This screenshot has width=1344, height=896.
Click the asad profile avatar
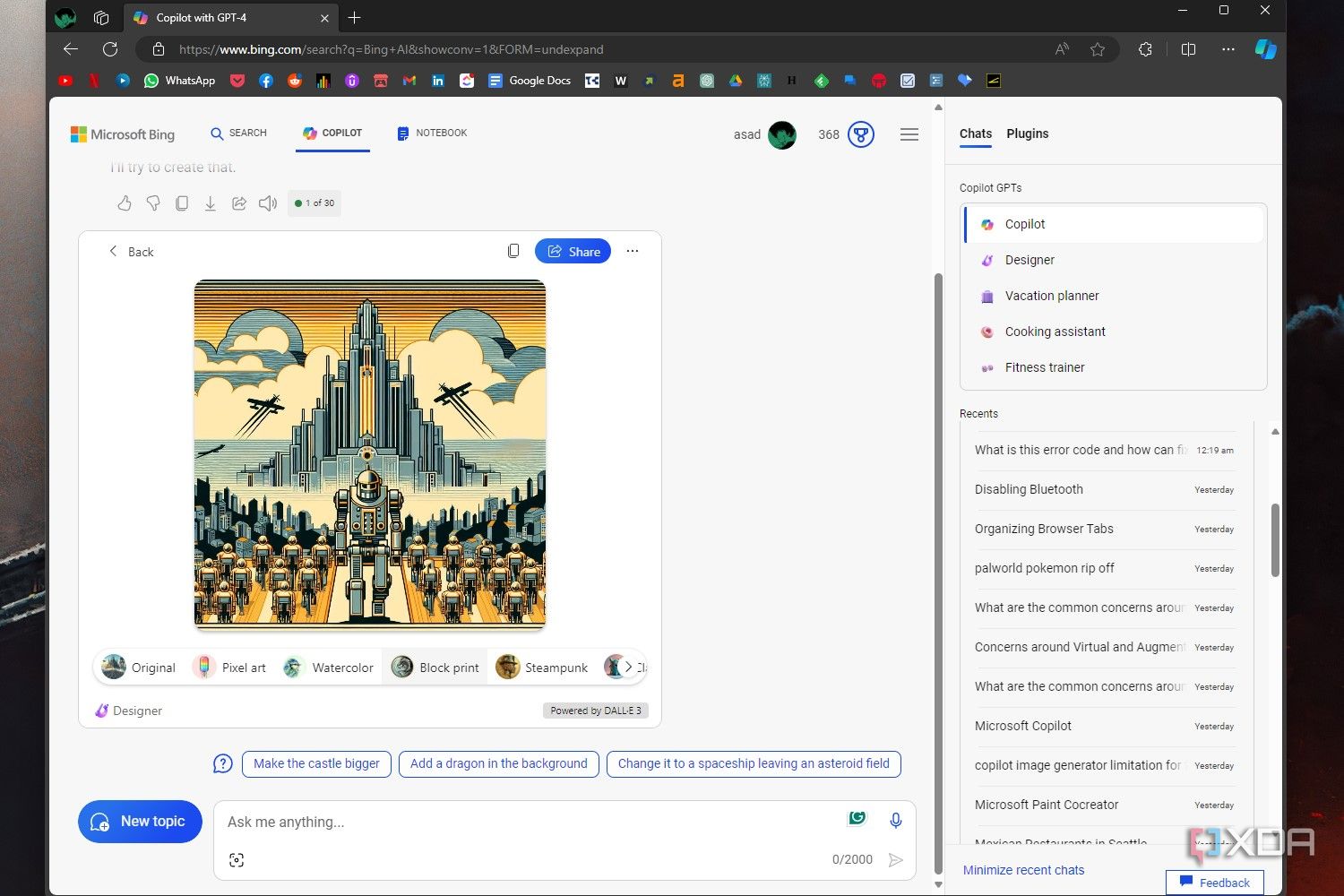782,134
